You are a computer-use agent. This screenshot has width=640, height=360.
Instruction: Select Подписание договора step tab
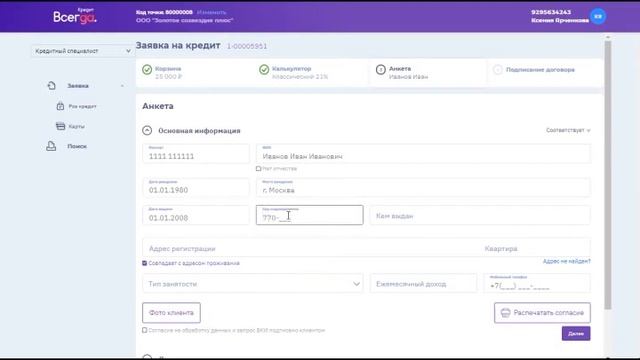tap(545, 73)
